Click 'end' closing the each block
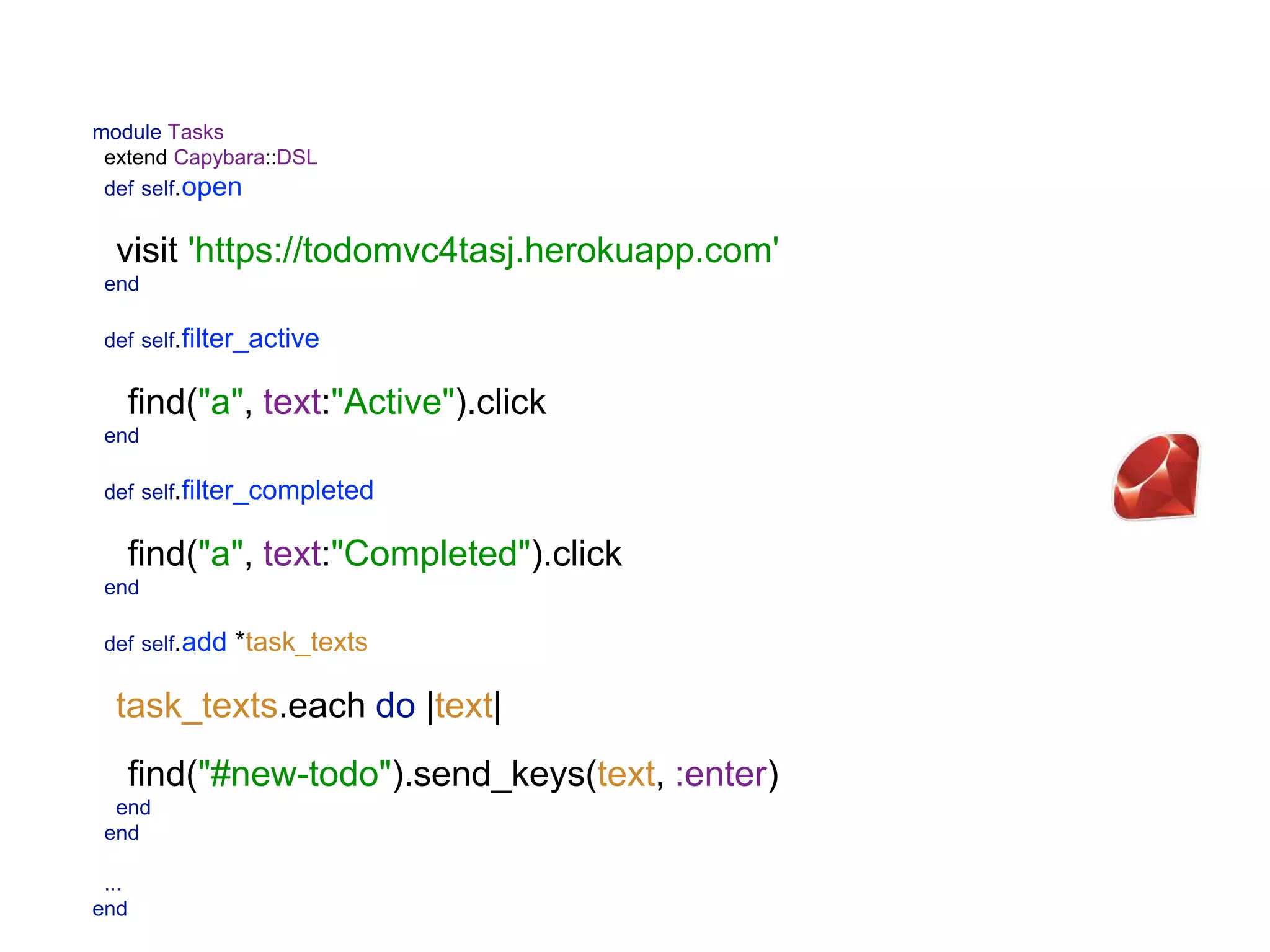This screenshot has width=1270, height=952. pos(133,808)
